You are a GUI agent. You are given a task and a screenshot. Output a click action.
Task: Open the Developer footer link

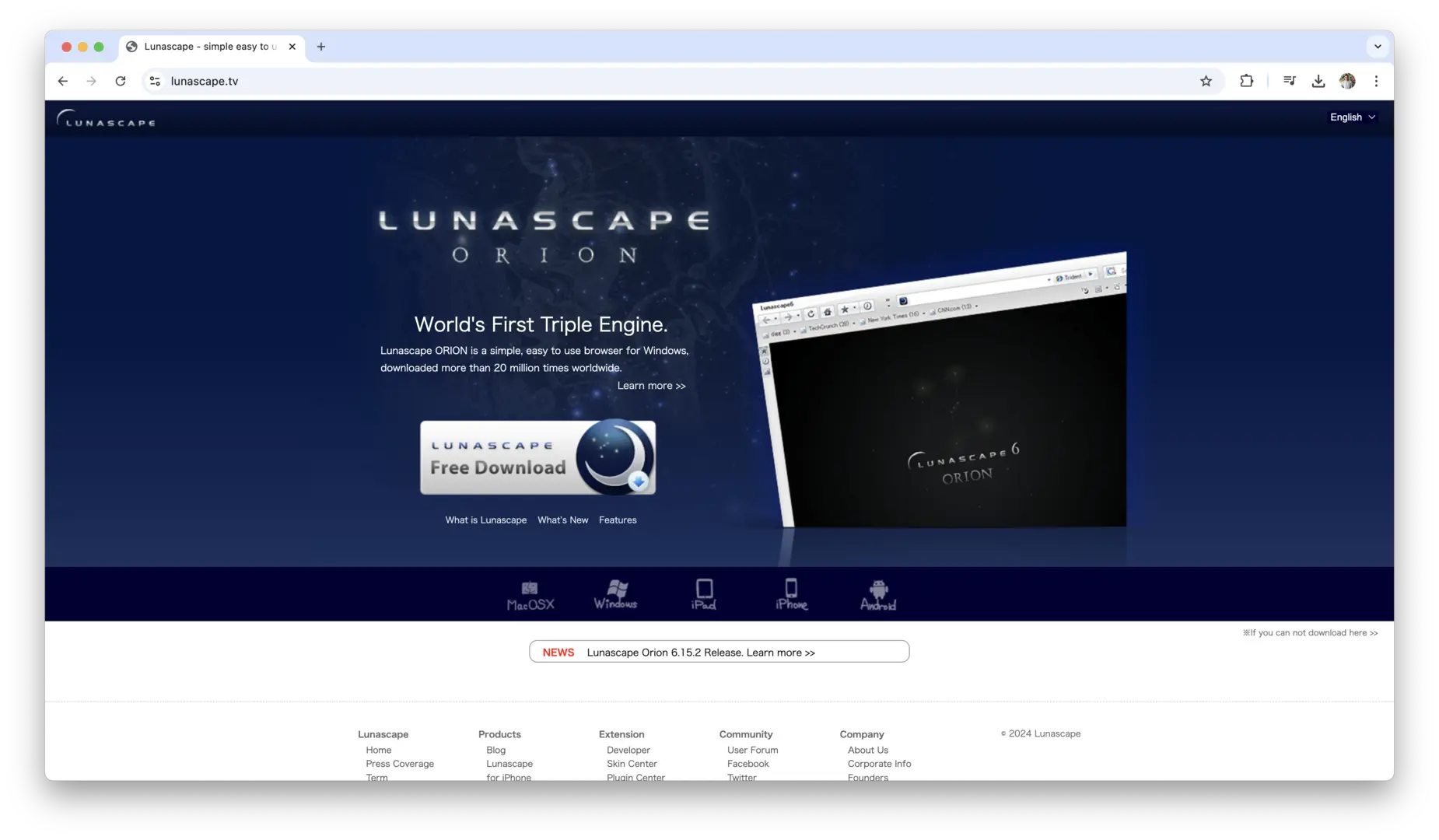point(628,751)
